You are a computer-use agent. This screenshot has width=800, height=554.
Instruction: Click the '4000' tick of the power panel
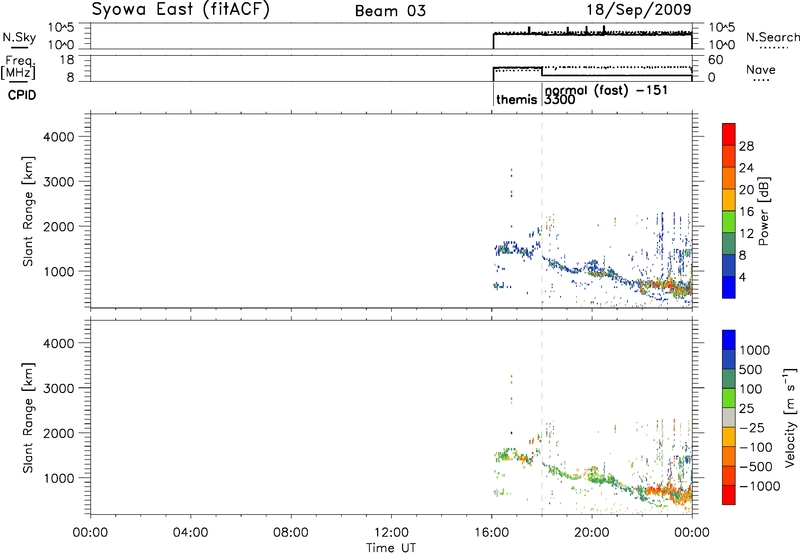pos(58,137)
